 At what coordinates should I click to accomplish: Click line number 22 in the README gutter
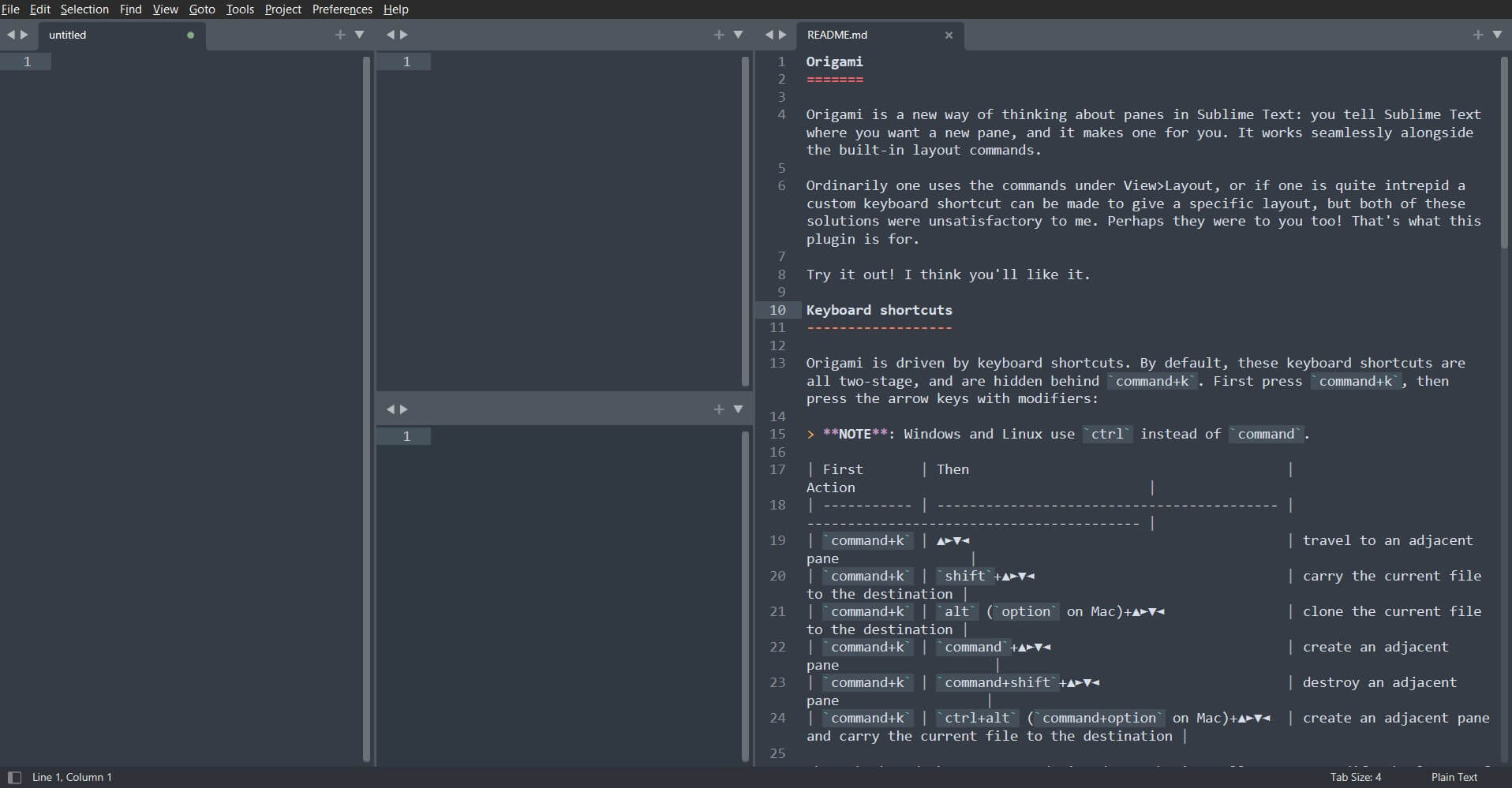(x=777, y=647)
